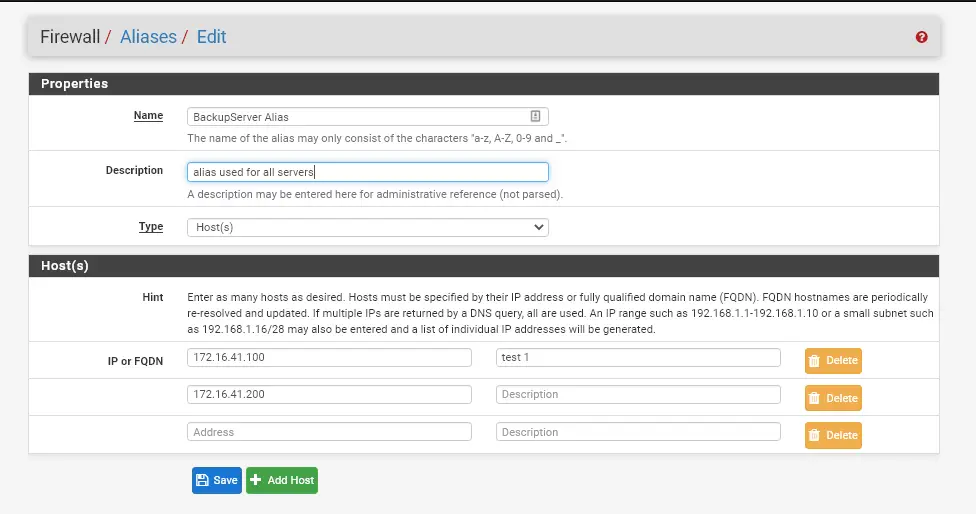
Task: Click into the Name field containing BackupServer Alias
Action: tap(367, 116)
